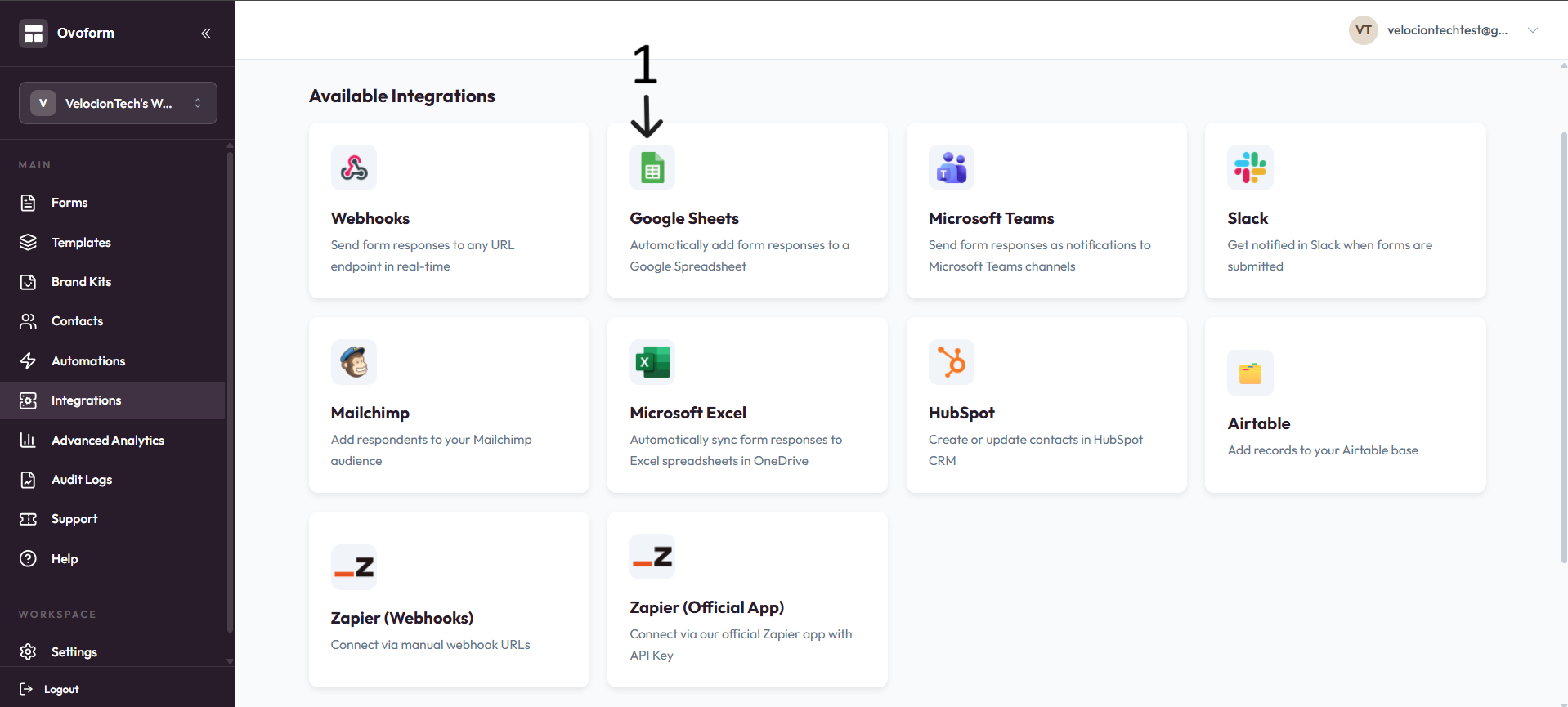
Task: Click the Google Sheets green icon
Action: pos(652,168)
